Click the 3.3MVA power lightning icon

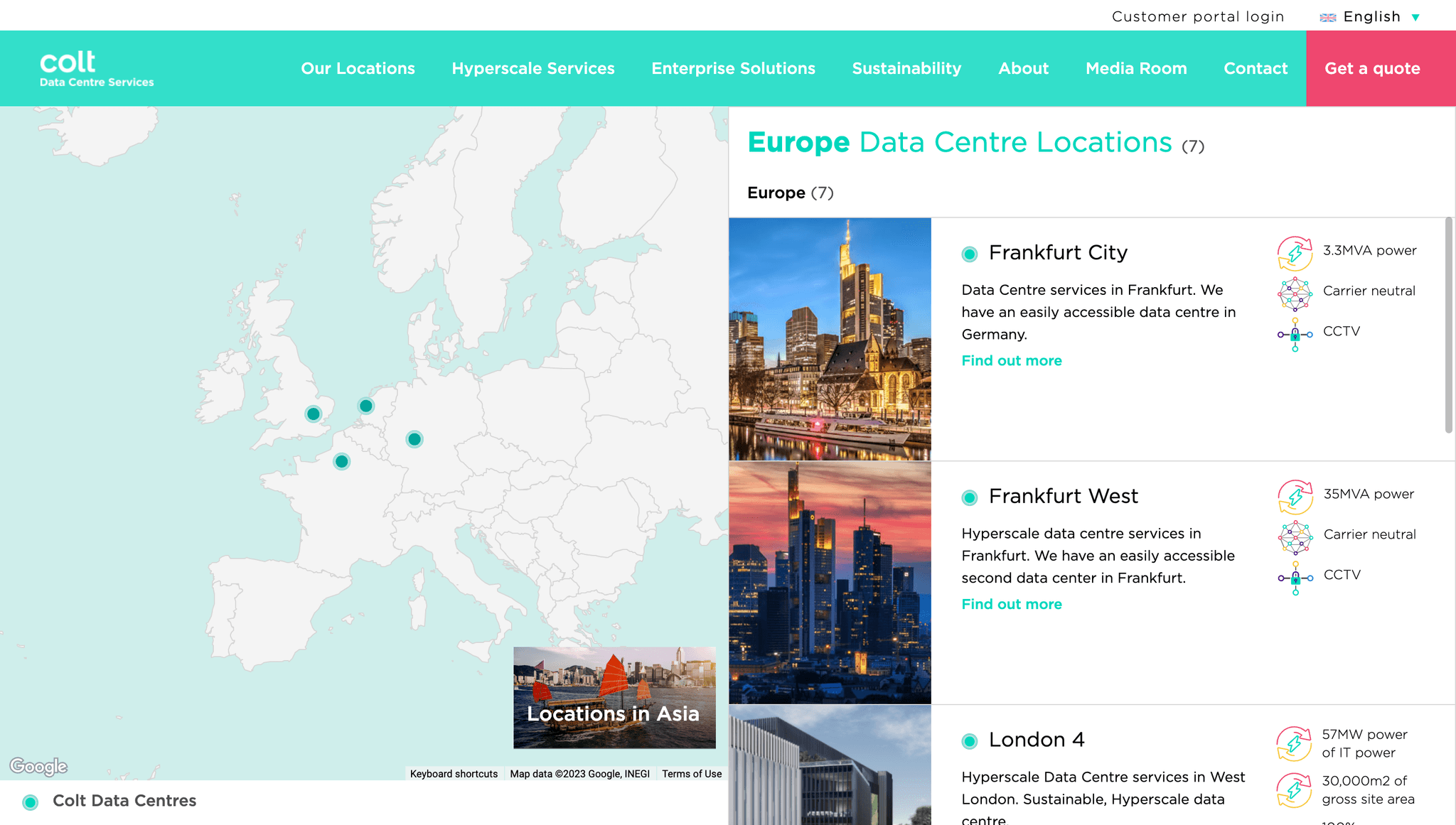point(1295,252)
